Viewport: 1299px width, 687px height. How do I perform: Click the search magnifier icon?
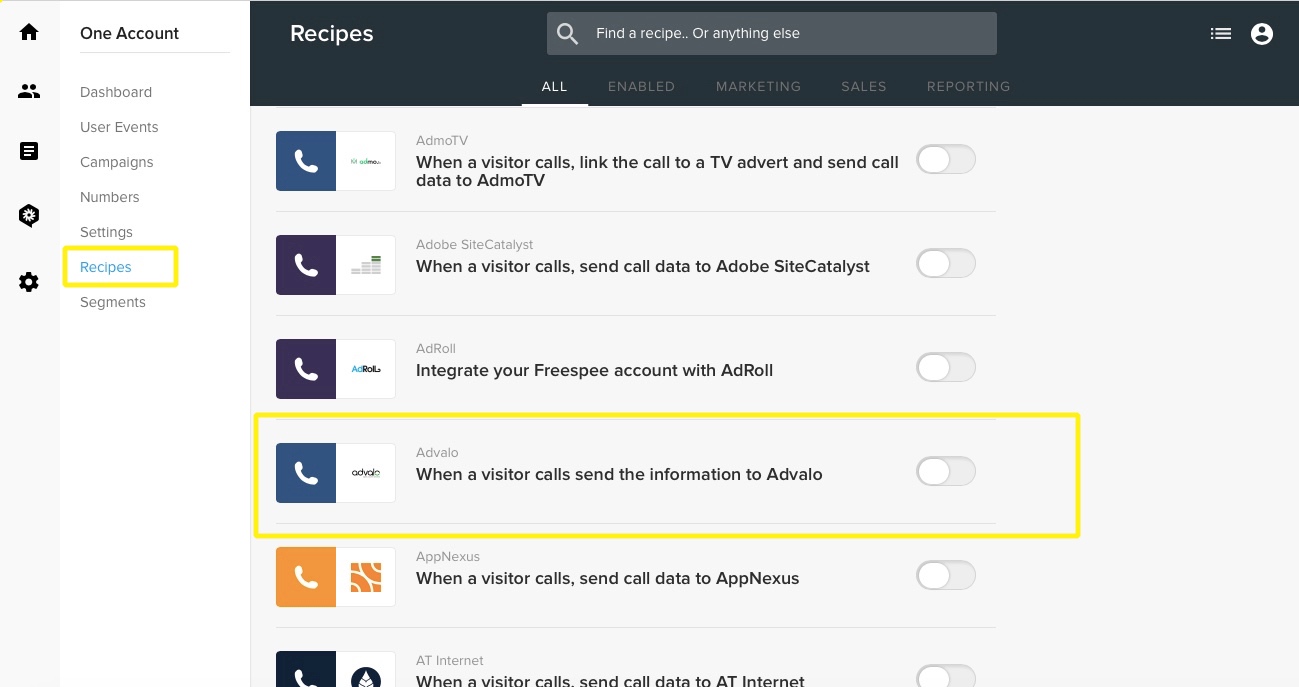coord(568,34)
